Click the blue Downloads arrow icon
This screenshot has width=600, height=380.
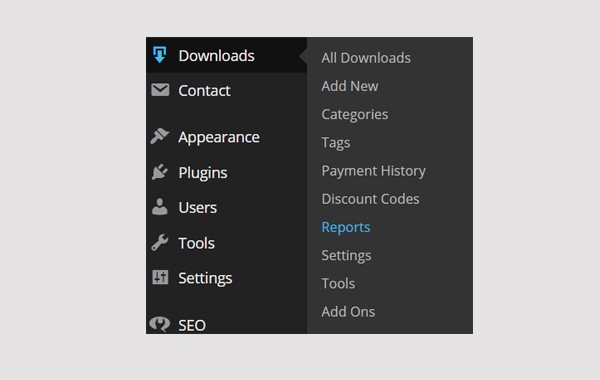(x=160, y=55)
